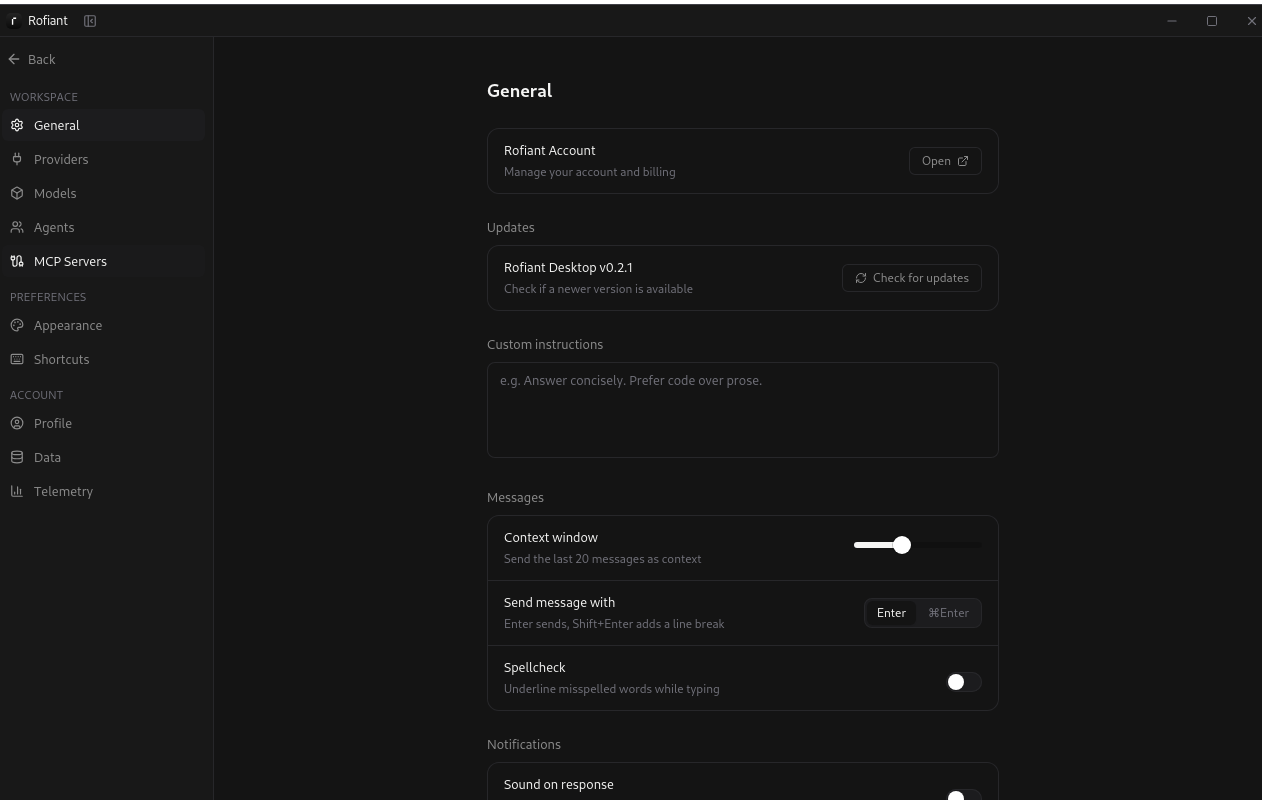Screen dimensions: 1262x800
Task: Click the Data database icon
Action: (x=17, y=457)
